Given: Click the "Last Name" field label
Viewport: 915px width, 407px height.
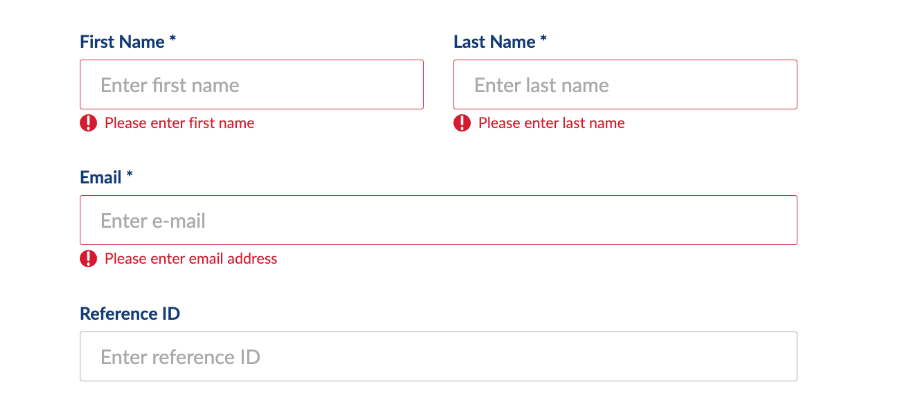Looking at the screenshot, I should coord(494,42).
